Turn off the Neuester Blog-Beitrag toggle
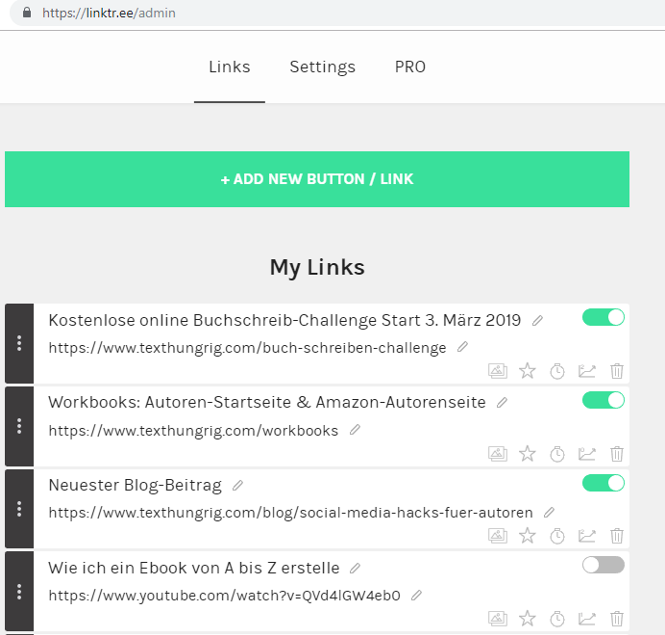 click(603, 483)
